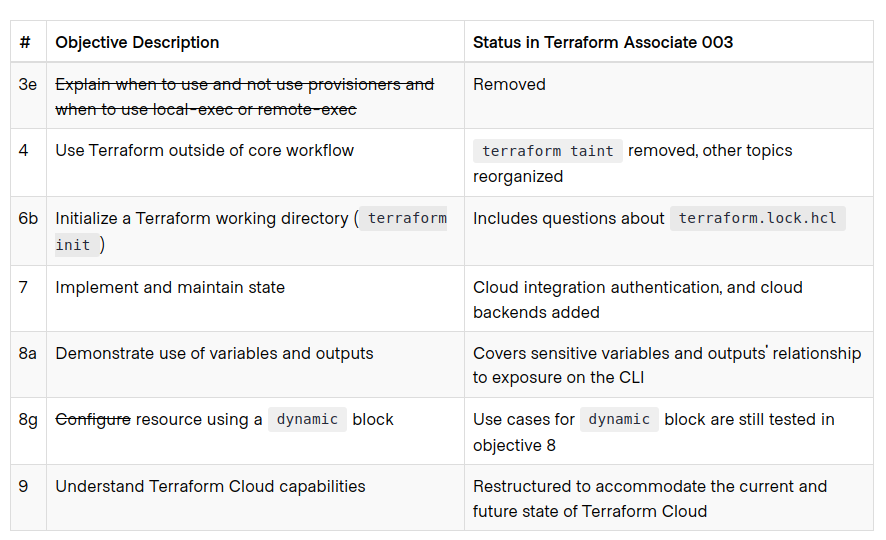886x540 pixels.
Task: Click the "dynamic" code in the description column
Action: coord(307,420)
